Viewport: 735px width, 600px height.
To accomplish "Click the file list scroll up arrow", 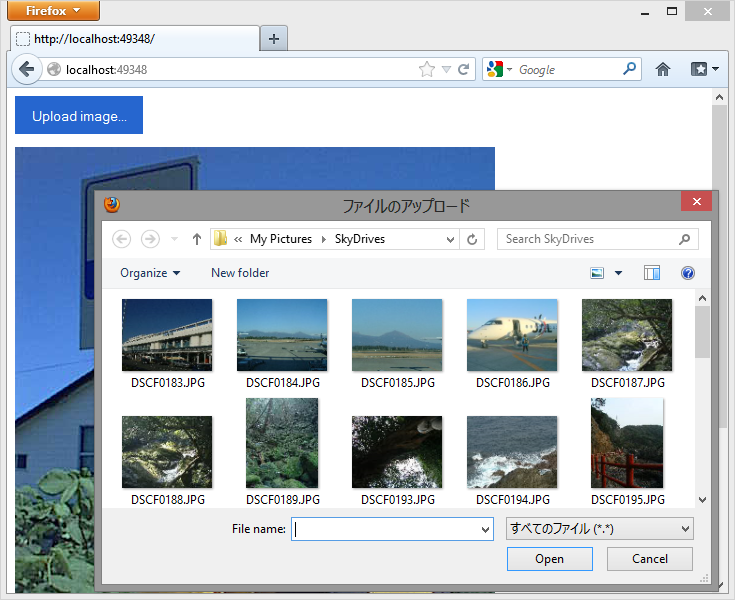I will point(702,298).
